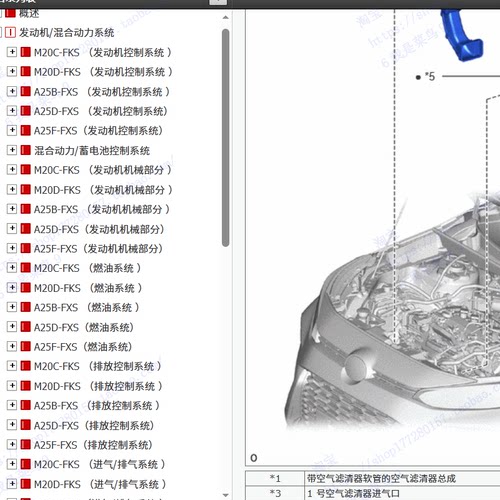Image resolution: width=500 pixels, height=500 pixels.
Task: Expand M20D-FKS (发动机机械部分) node
Action: click(x=12, y=189)
